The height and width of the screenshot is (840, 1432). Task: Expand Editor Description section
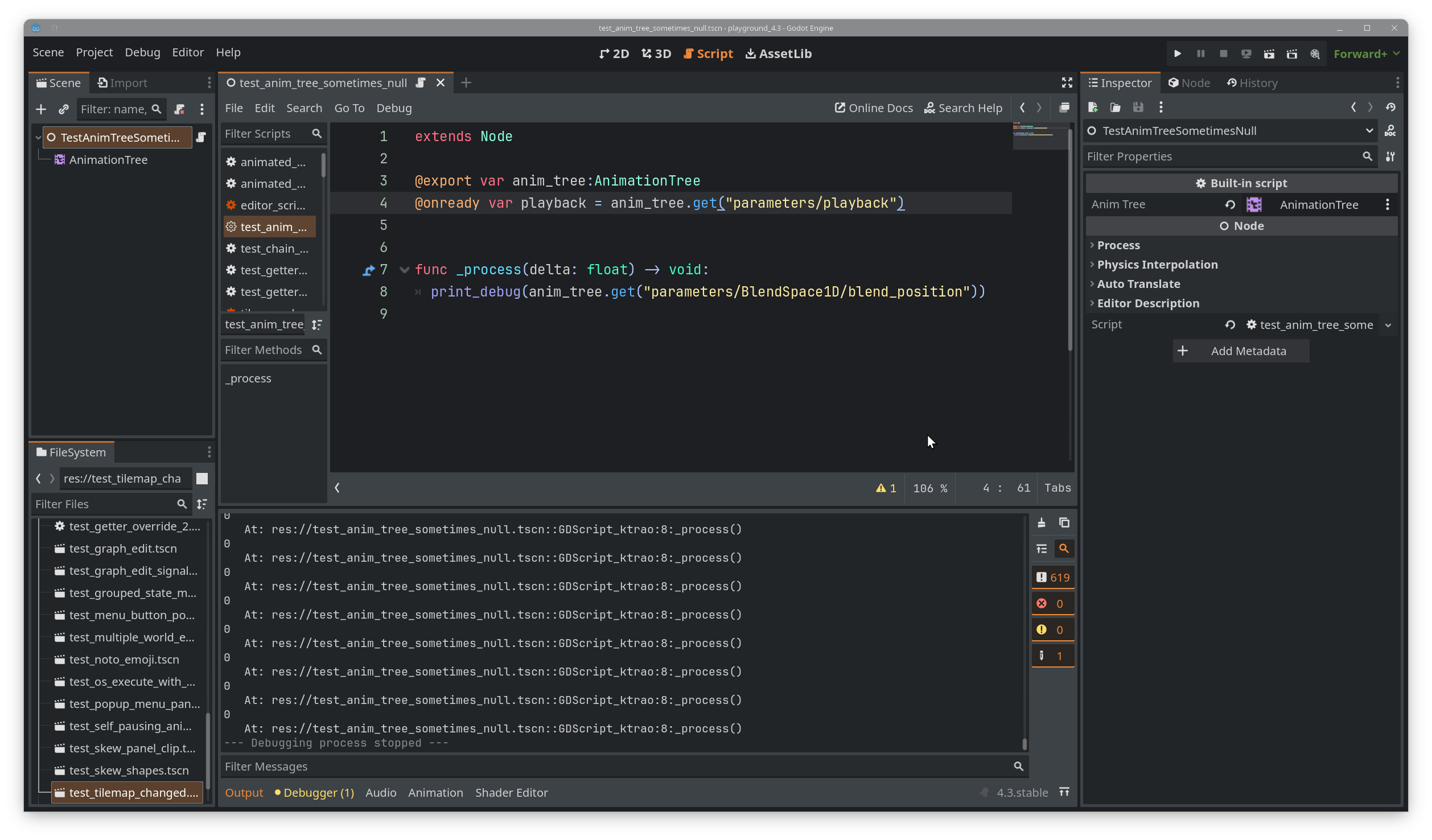coord(1147,303)
